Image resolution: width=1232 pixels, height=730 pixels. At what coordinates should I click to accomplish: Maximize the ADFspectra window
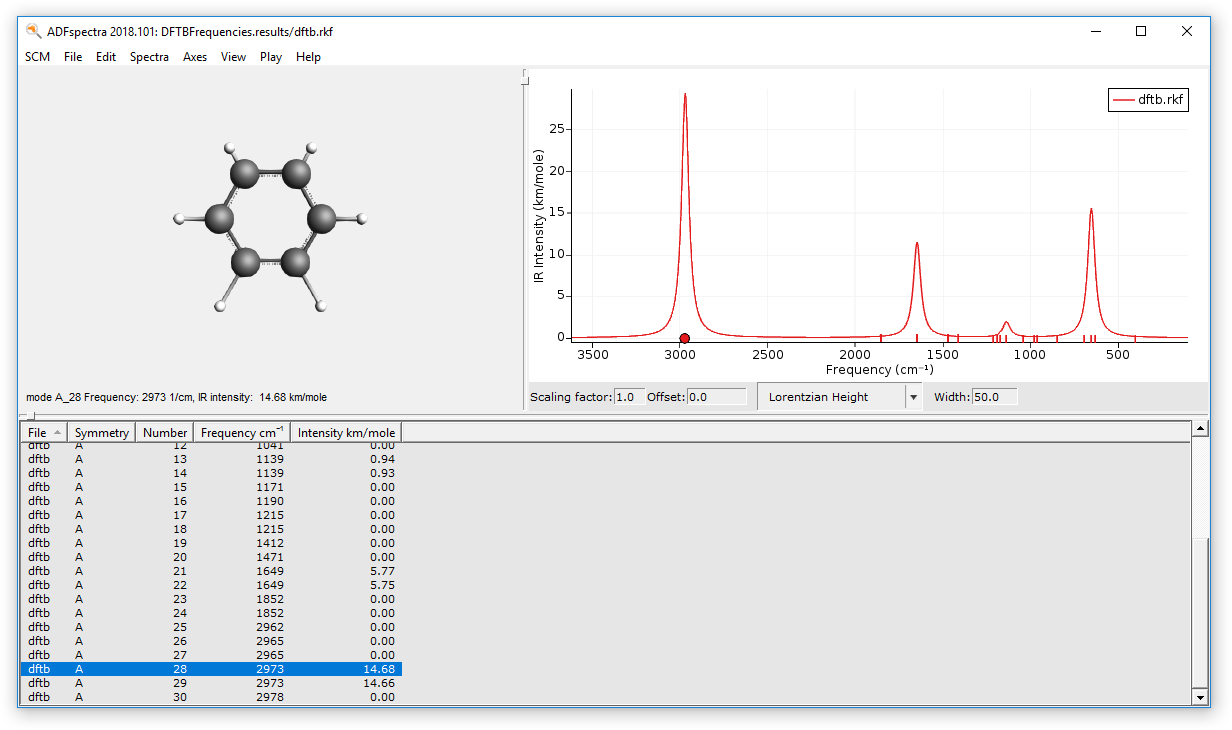[1141, 31]
